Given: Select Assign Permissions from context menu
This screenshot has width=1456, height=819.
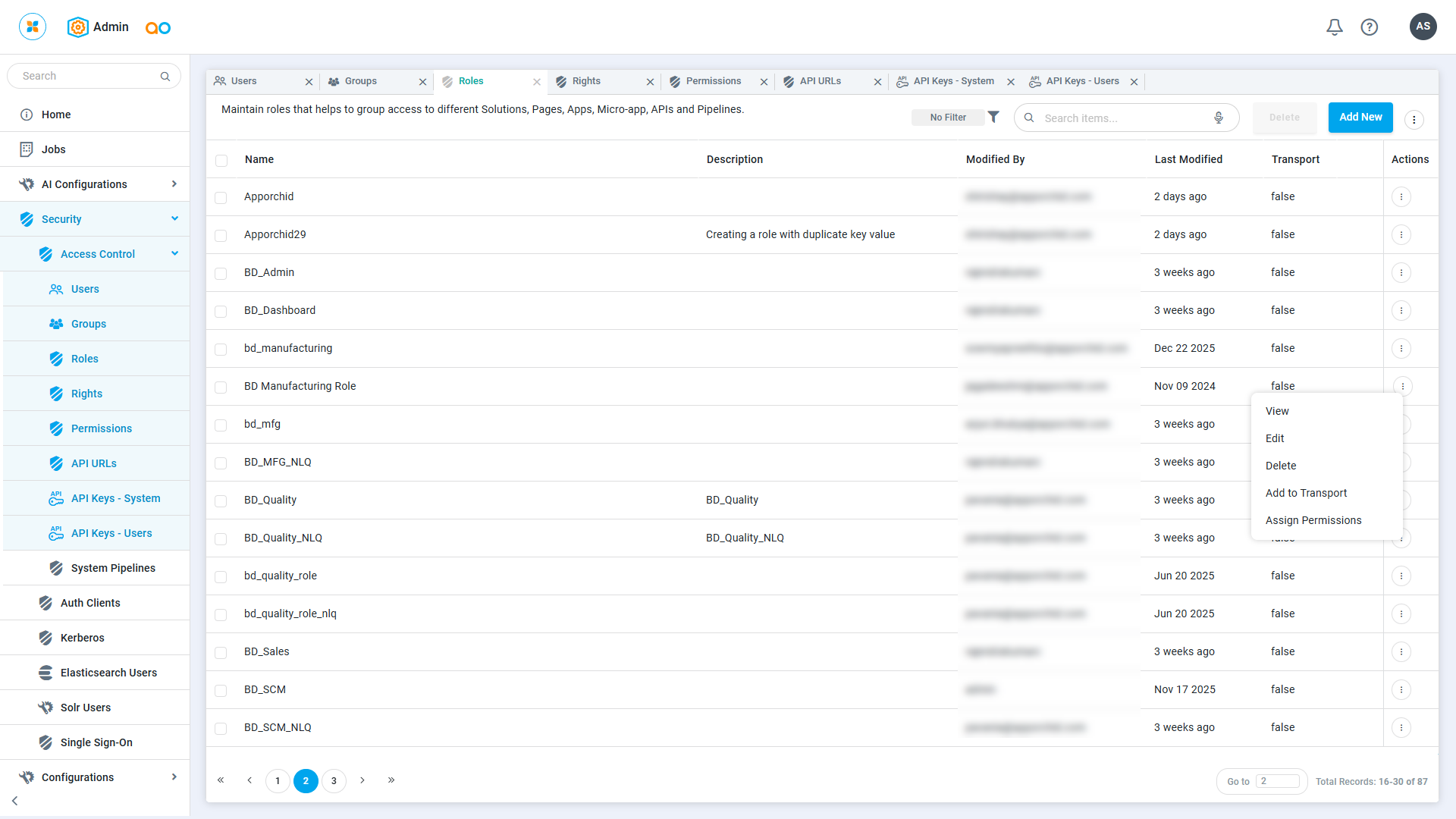Looking at the screenshot, I should click(1313, 520).
